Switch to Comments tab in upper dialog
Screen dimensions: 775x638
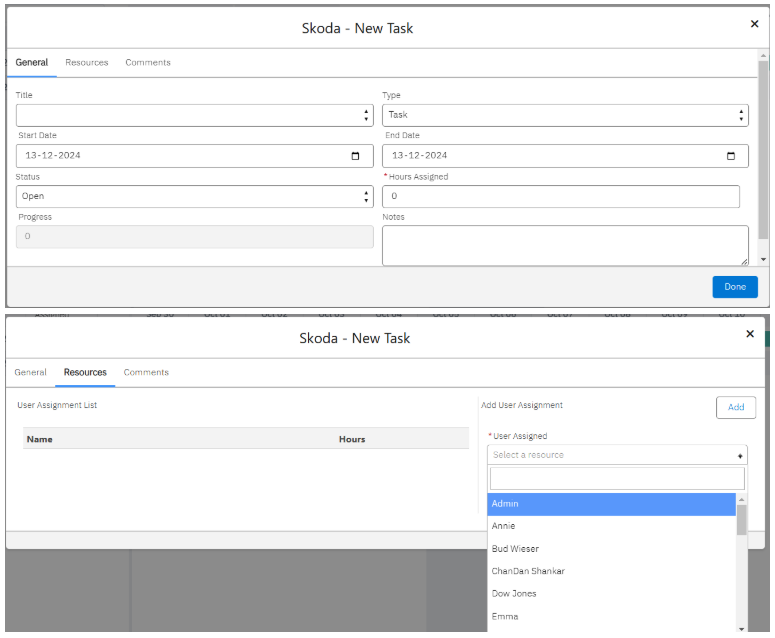pos(148,63)
